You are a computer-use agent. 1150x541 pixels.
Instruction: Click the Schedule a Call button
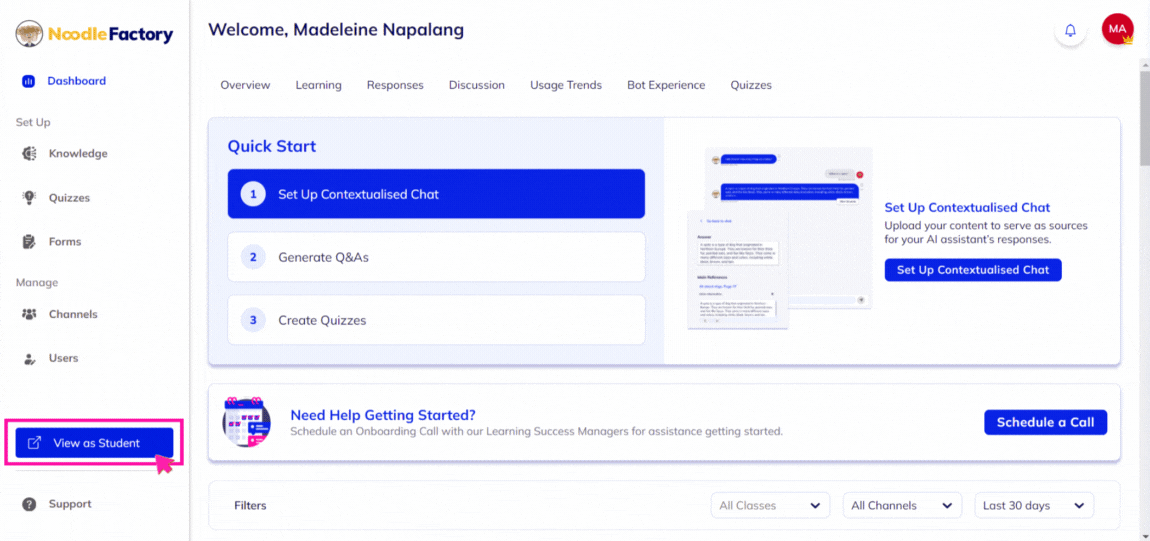coord(1045,422)
